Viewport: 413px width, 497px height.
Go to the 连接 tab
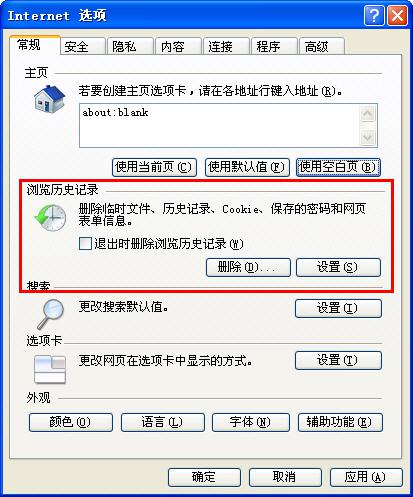point(226,46)
